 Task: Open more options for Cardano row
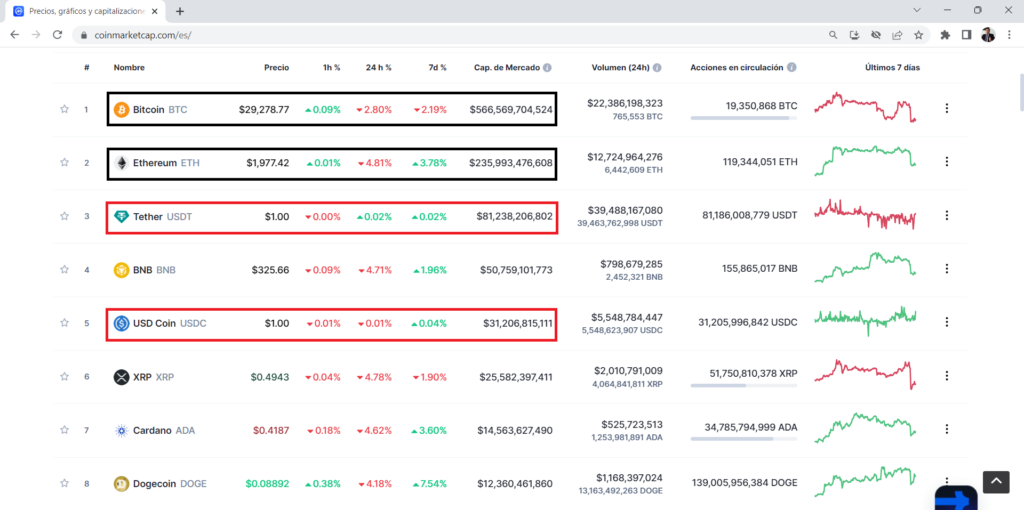point(947,430)
